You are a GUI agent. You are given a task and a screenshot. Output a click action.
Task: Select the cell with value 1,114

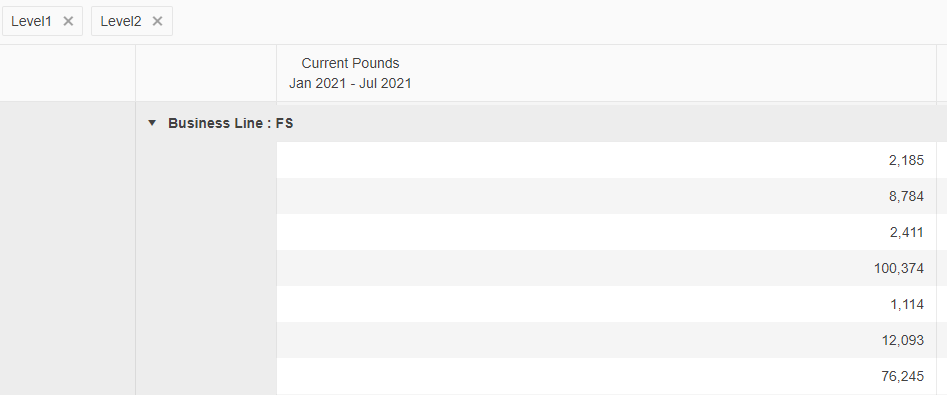click(606, 304)
